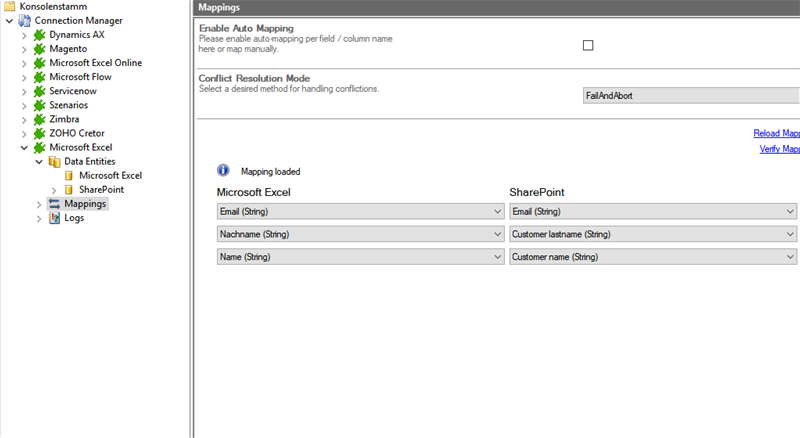Click the Mappings arrows icon in tree
Image resolution: width=800 pixels, height=438 pixels.
[x=54, y=204]
